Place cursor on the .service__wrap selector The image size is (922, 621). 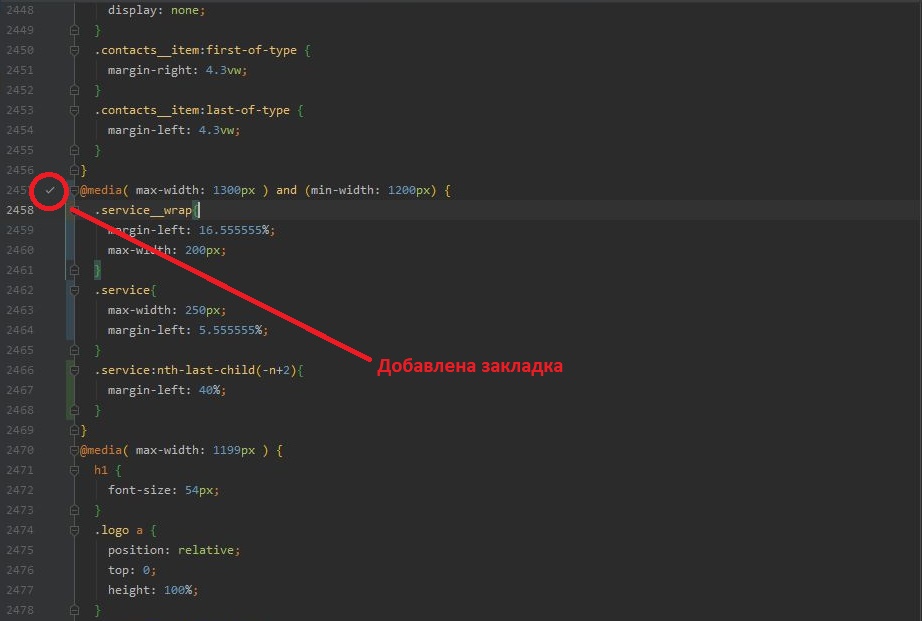pos(143,210)
